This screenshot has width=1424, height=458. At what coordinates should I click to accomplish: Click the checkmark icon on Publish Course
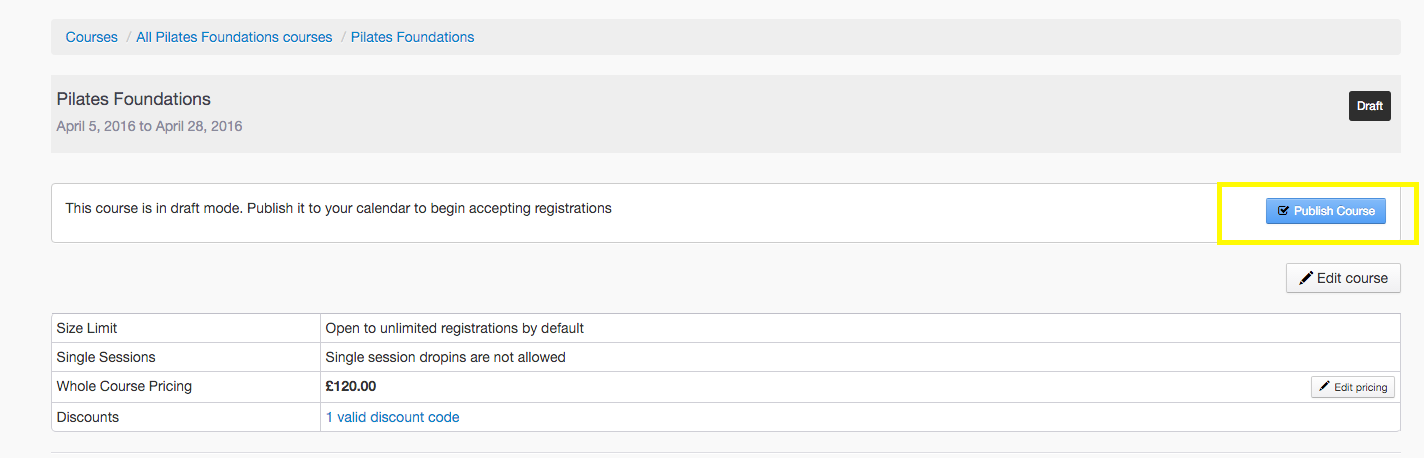pyautogui.click(x=1284, y=211)
